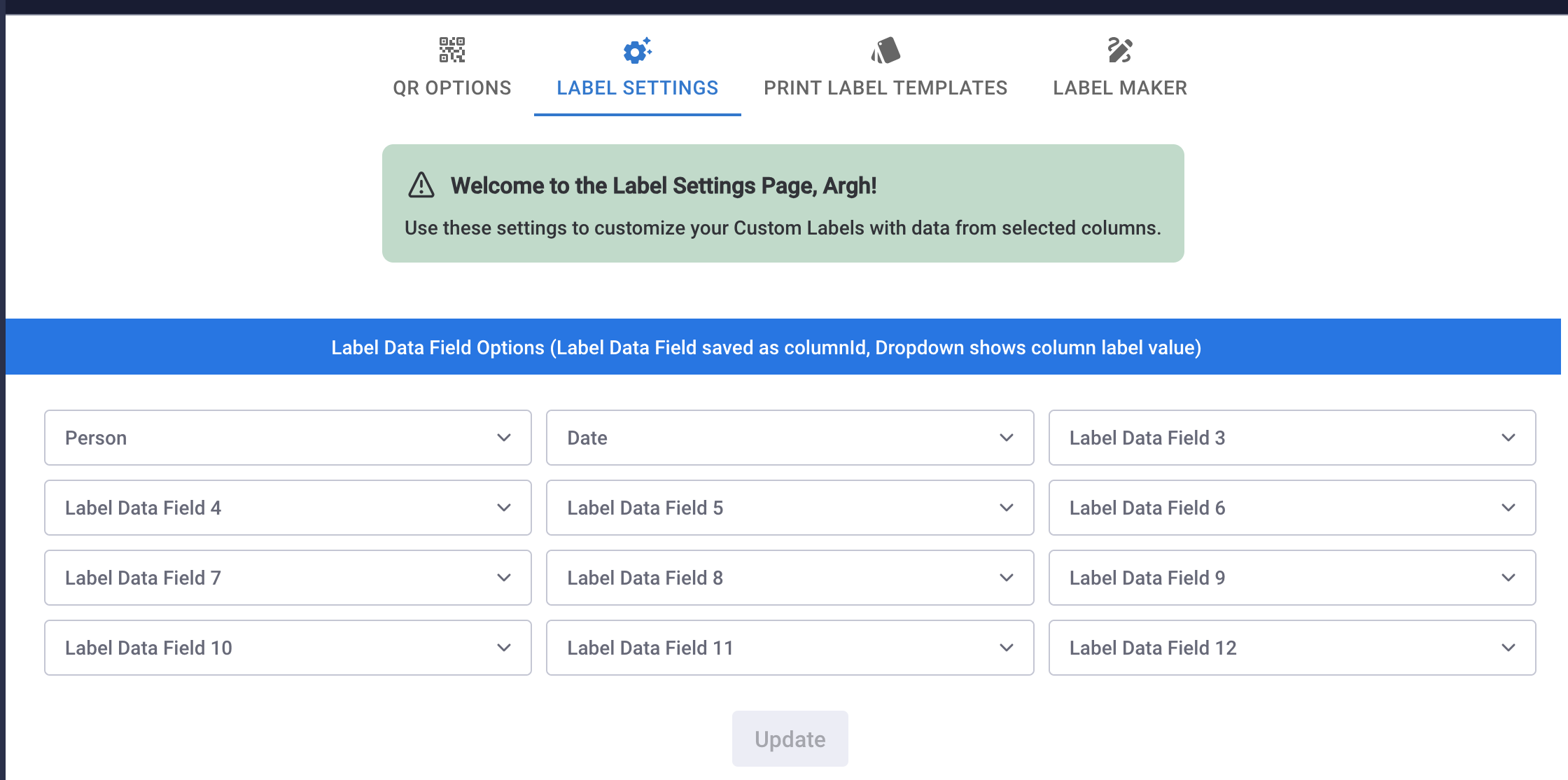Click the tags icon above Print Label Templates
The image size is (1568, 780).
(885, 50)
